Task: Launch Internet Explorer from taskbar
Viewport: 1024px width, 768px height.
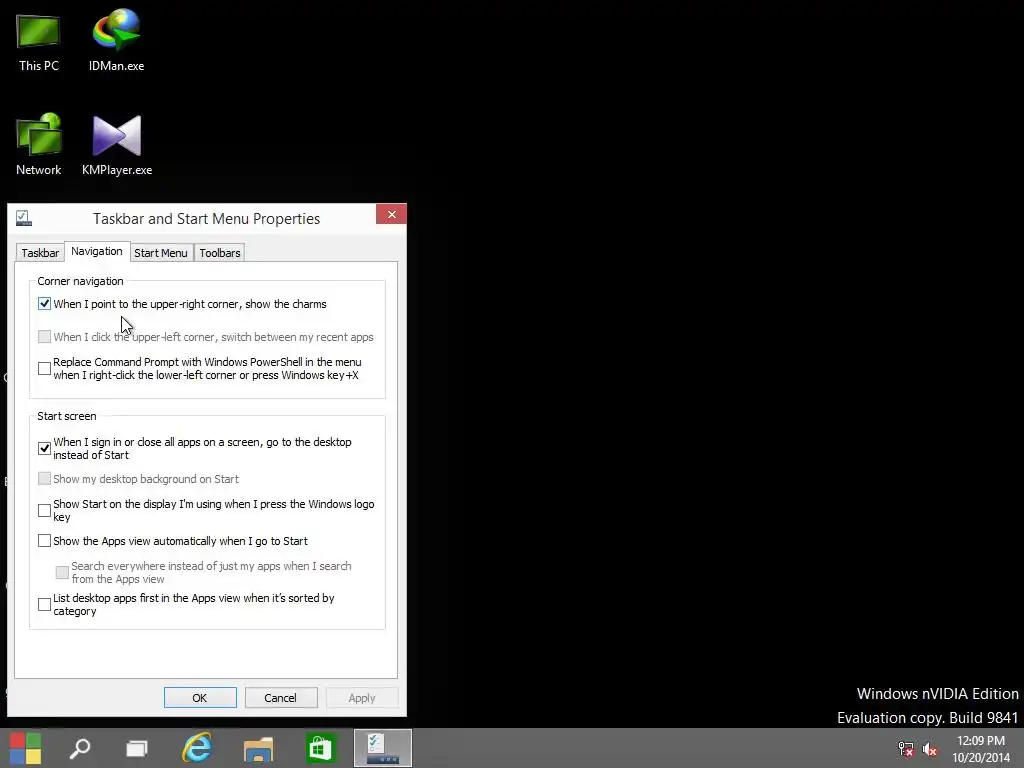Action: [197, 748]
